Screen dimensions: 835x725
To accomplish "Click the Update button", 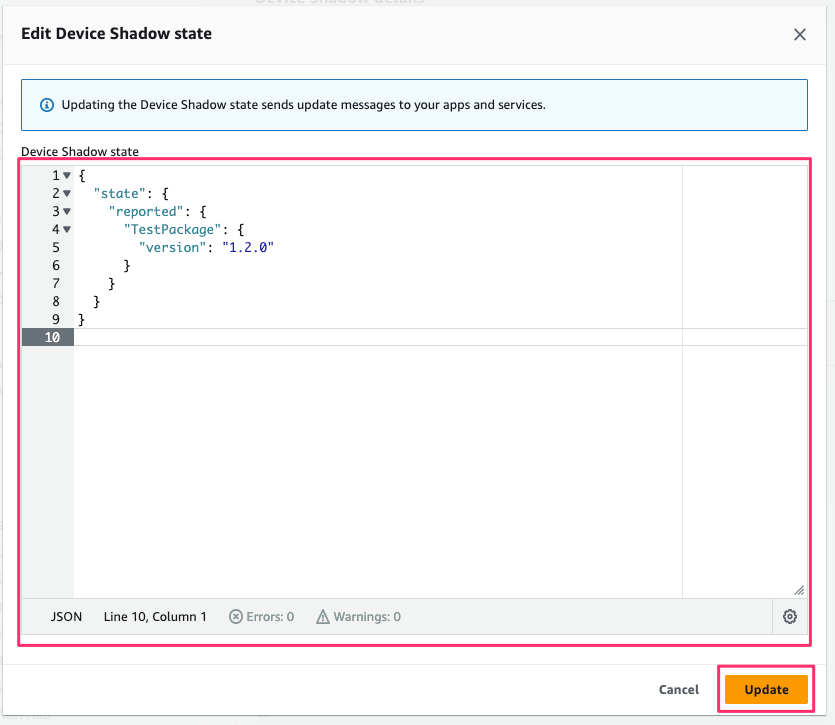I will point(766,689).
